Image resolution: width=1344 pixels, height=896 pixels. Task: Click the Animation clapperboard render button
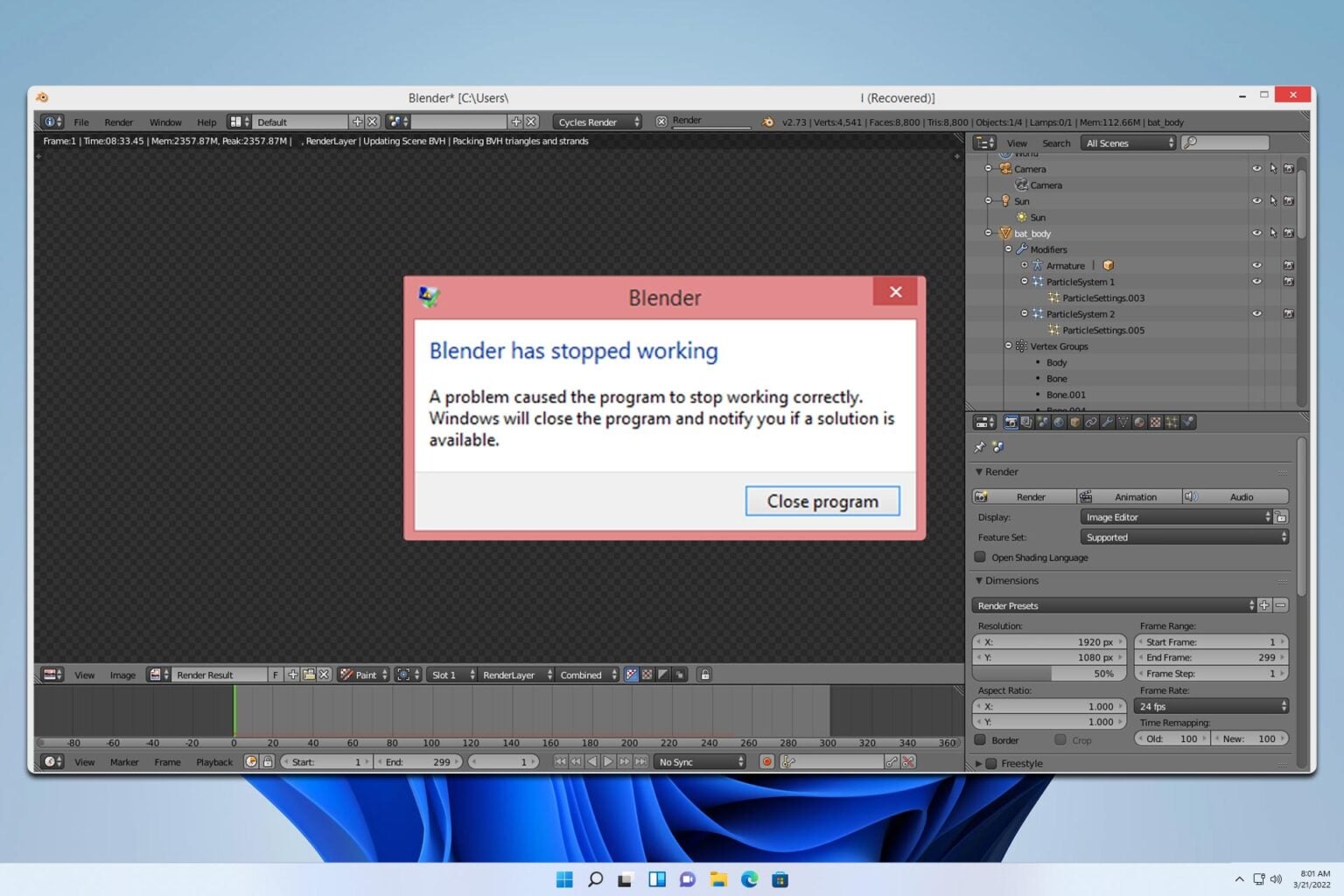click(1129, 497)
